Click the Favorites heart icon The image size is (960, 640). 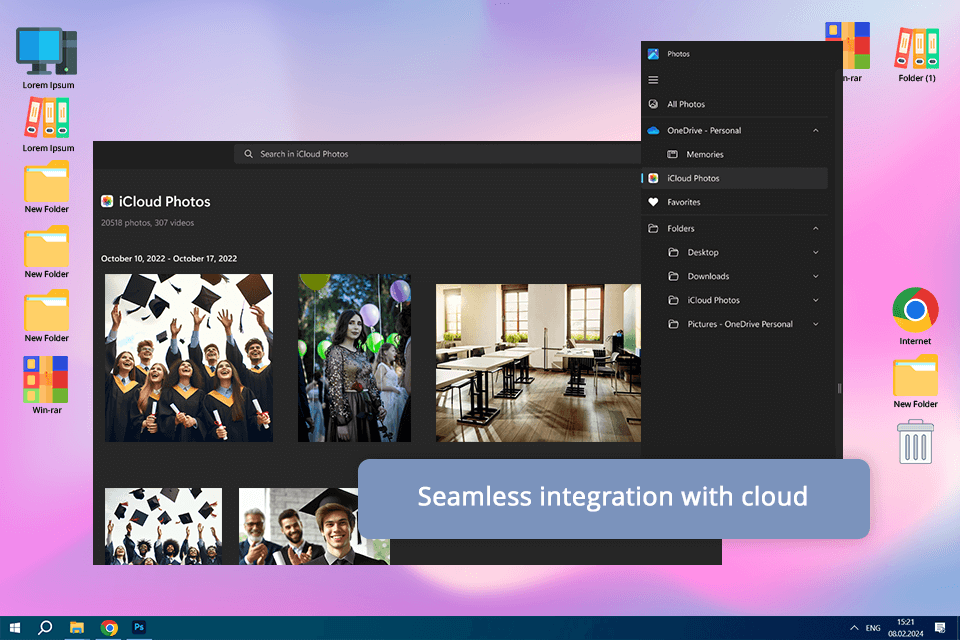653,202
